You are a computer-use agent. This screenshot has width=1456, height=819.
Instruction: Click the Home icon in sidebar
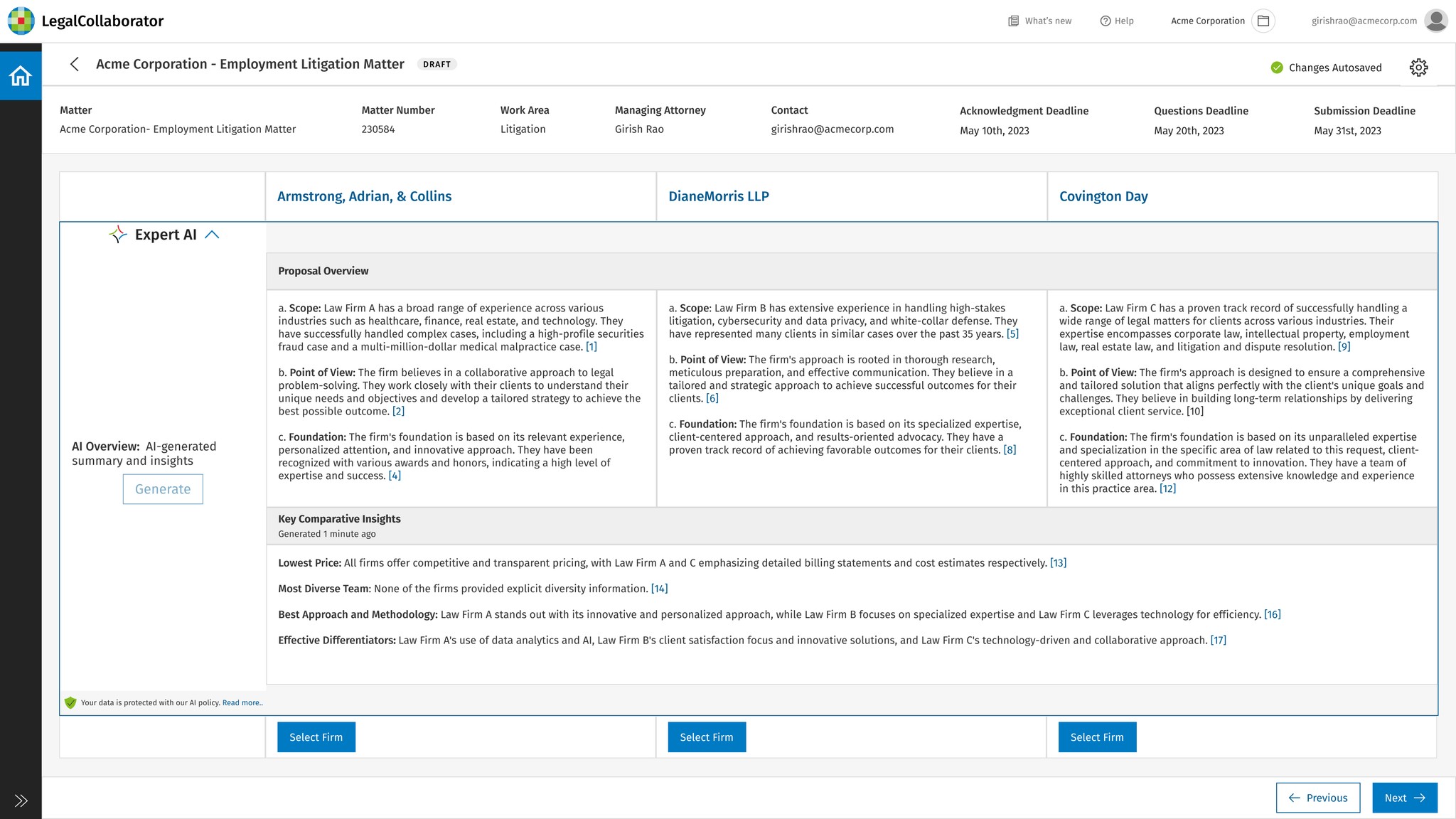click(21, 75)
